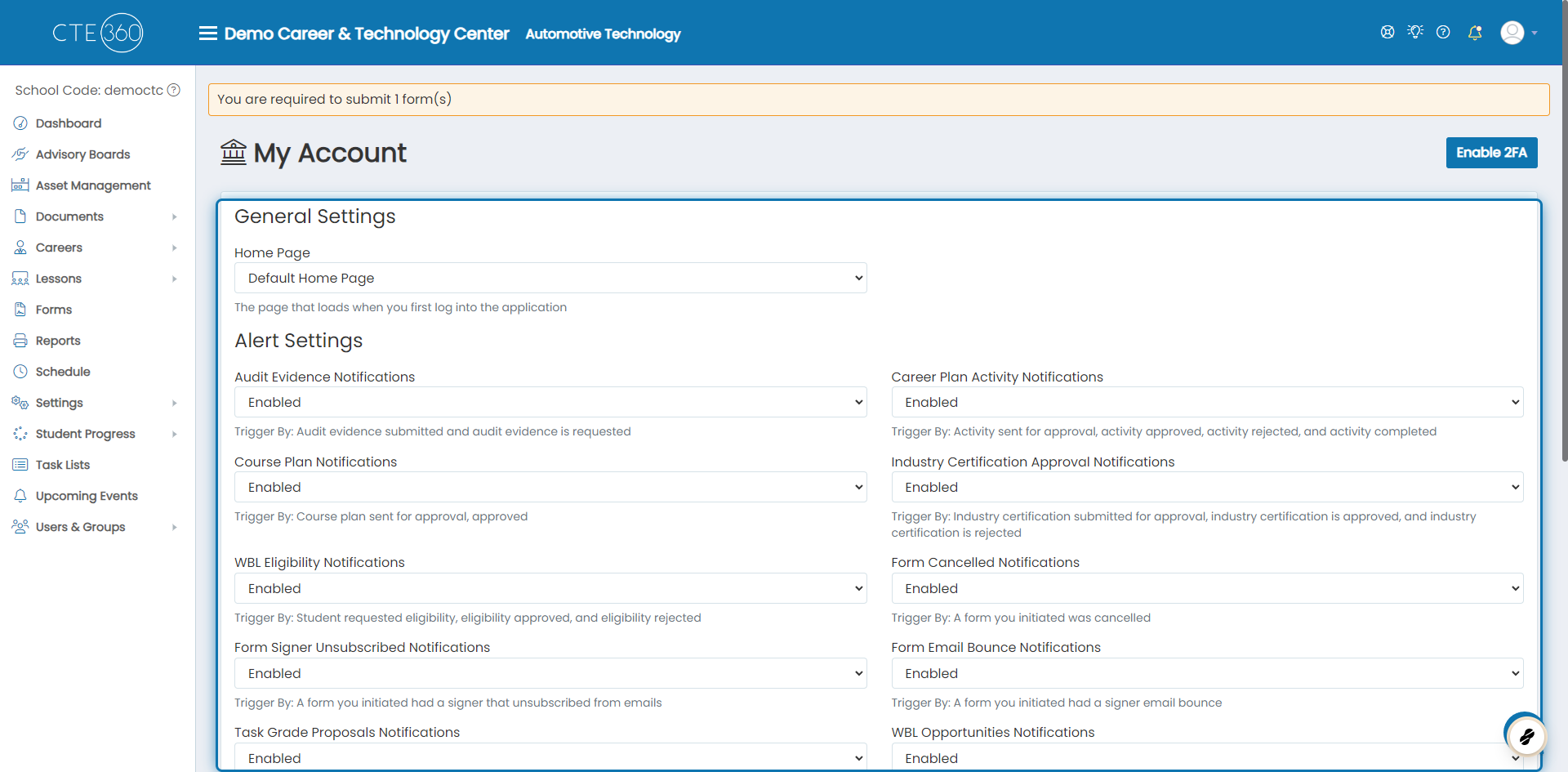Screen dimensions: 1568x772
Task: Change Career Plan Activity Notifications setting
Action: (1207, 402)
